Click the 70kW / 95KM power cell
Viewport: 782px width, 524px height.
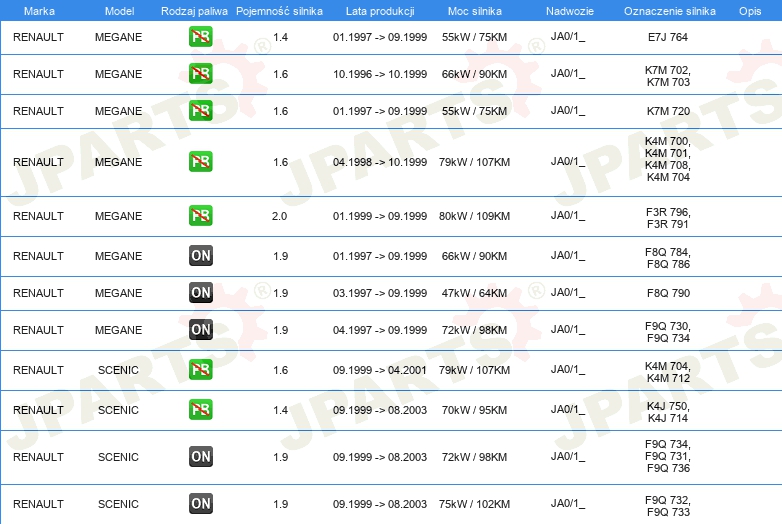pos(474,410)
